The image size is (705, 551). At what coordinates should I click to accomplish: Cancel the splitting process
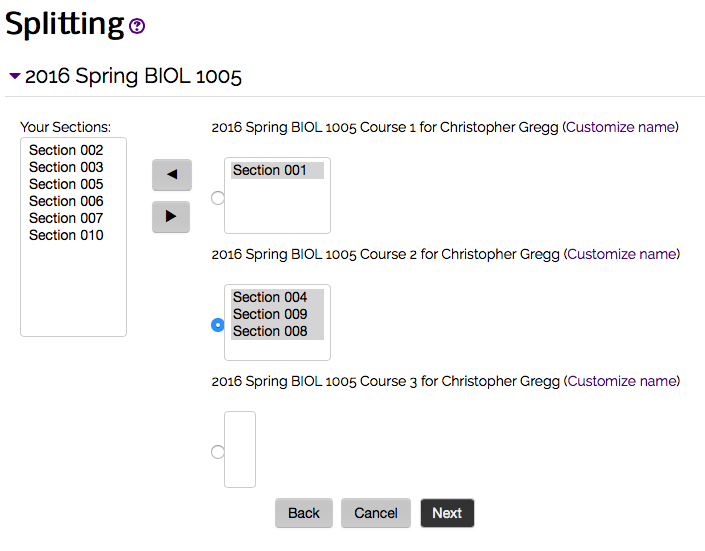point(376,513)
